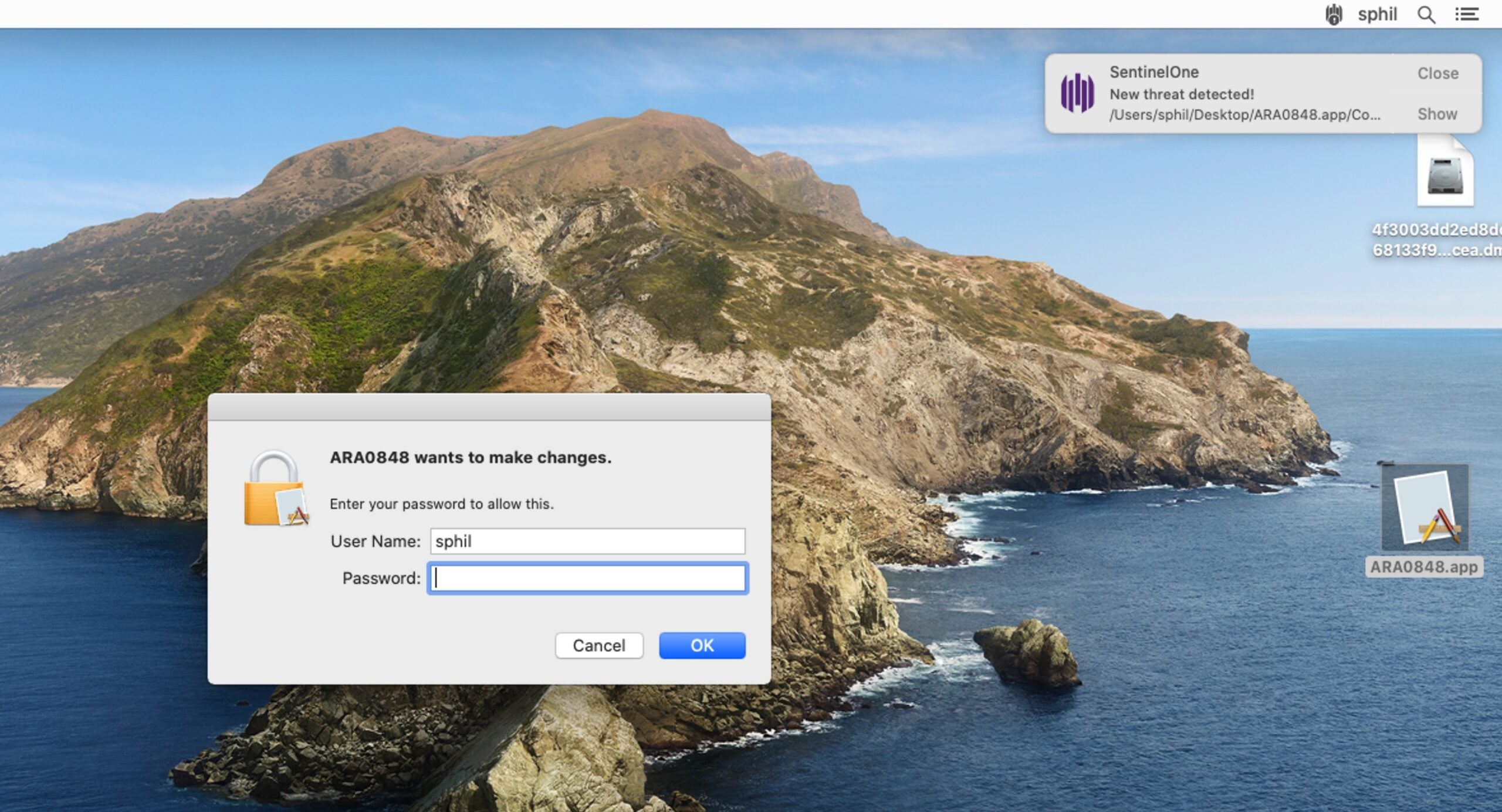
Task: Select the ARA0848.app desktop icon
Action: coord(1425,507)
